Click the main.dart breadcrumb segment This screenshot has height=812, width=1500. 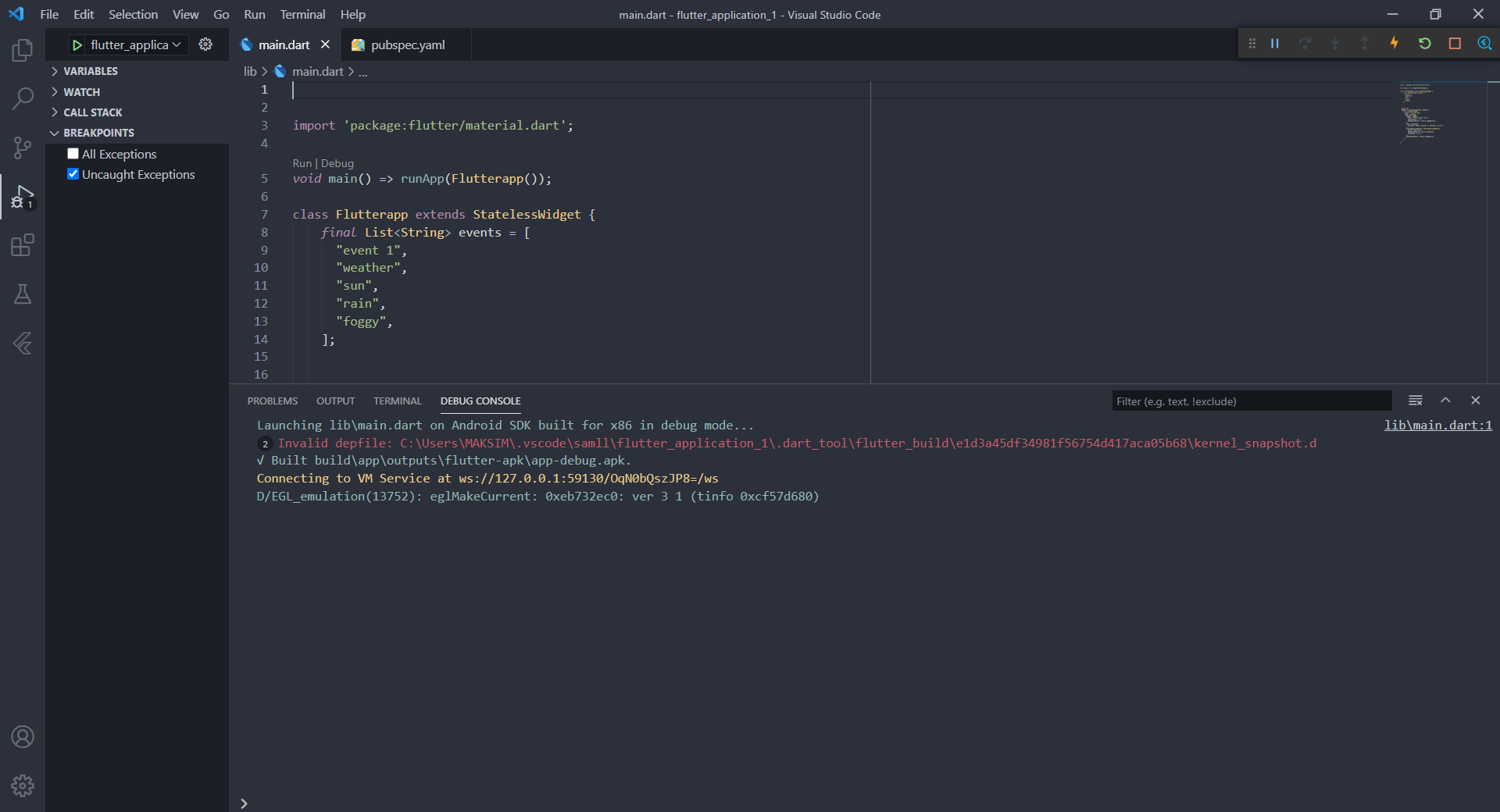[x=317, y=72]
